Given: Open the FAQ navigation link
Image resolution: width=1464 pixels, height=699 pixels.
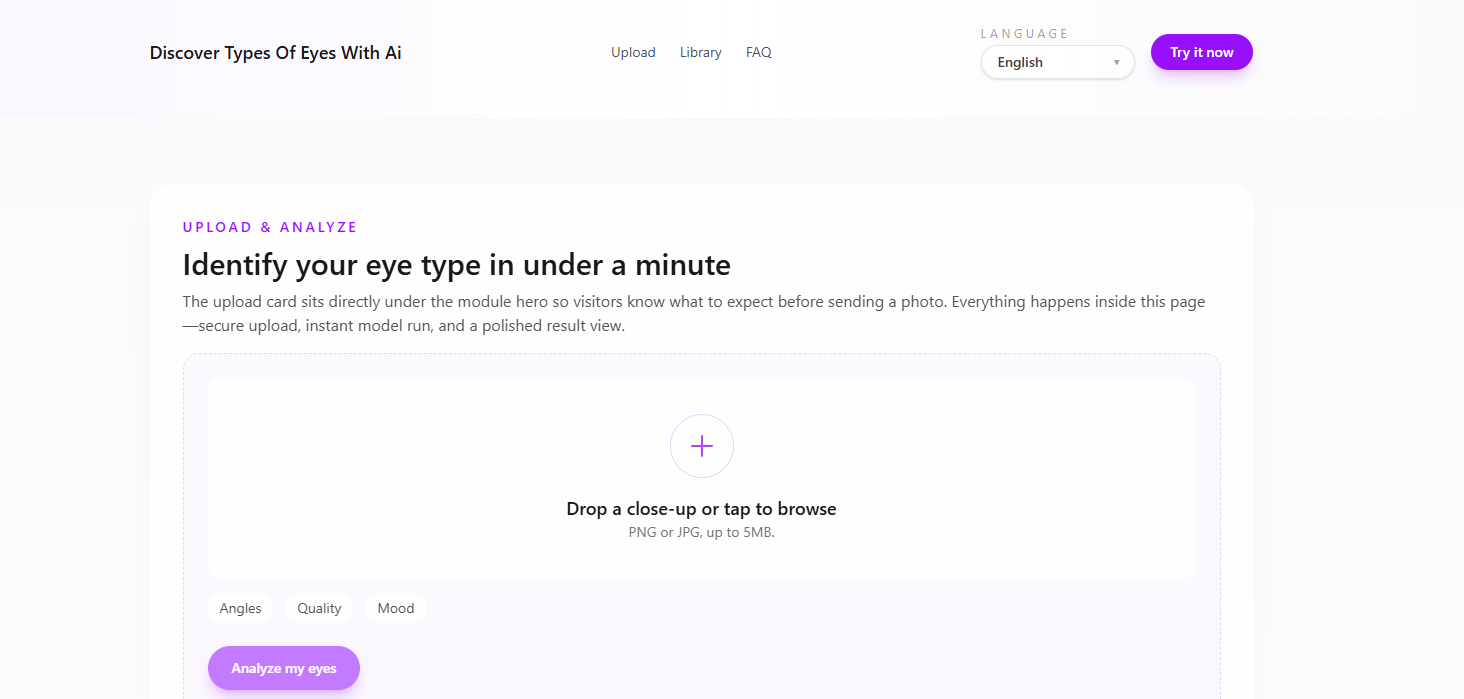Looking at the screenshot, I should (758, 52).
